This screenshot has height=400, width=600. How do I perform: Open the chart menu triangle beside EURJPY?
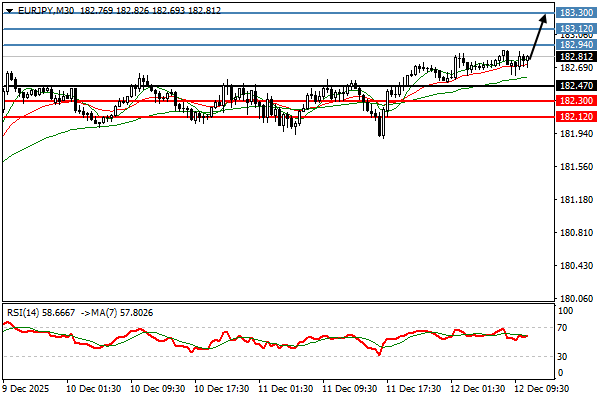tap(9, 9)
